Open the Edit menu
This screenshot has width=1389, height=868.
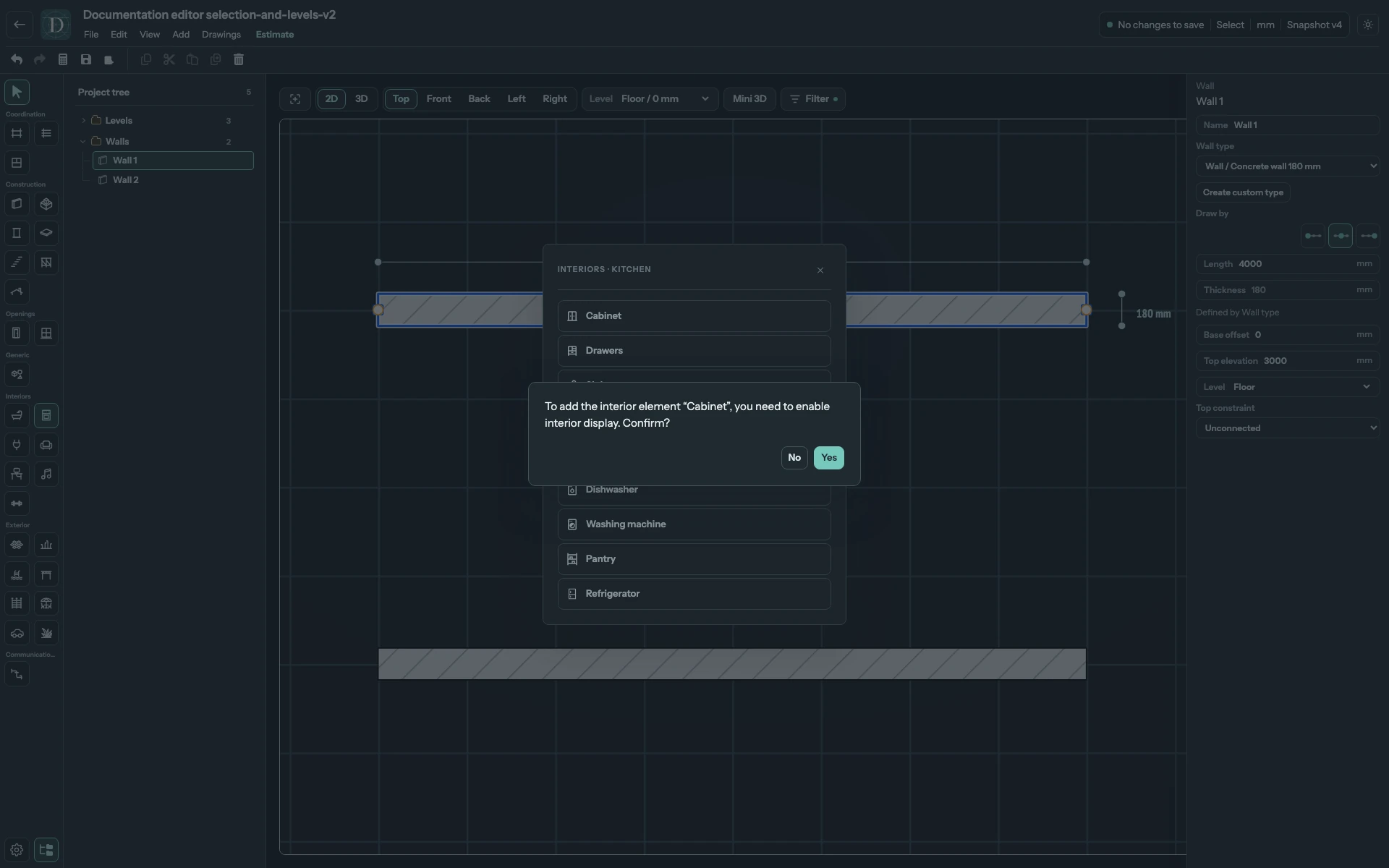coord(119,35)
